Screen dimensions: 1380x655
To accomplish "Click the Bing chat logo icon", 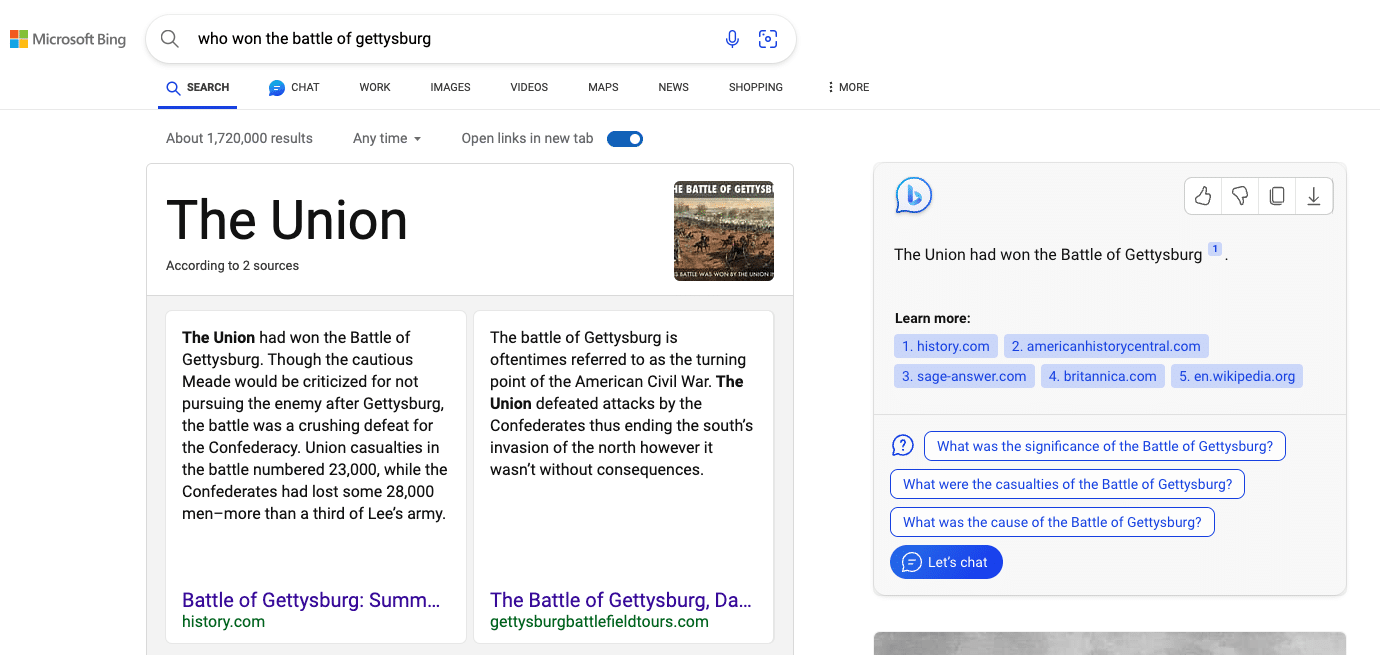I will click(913, 196).
